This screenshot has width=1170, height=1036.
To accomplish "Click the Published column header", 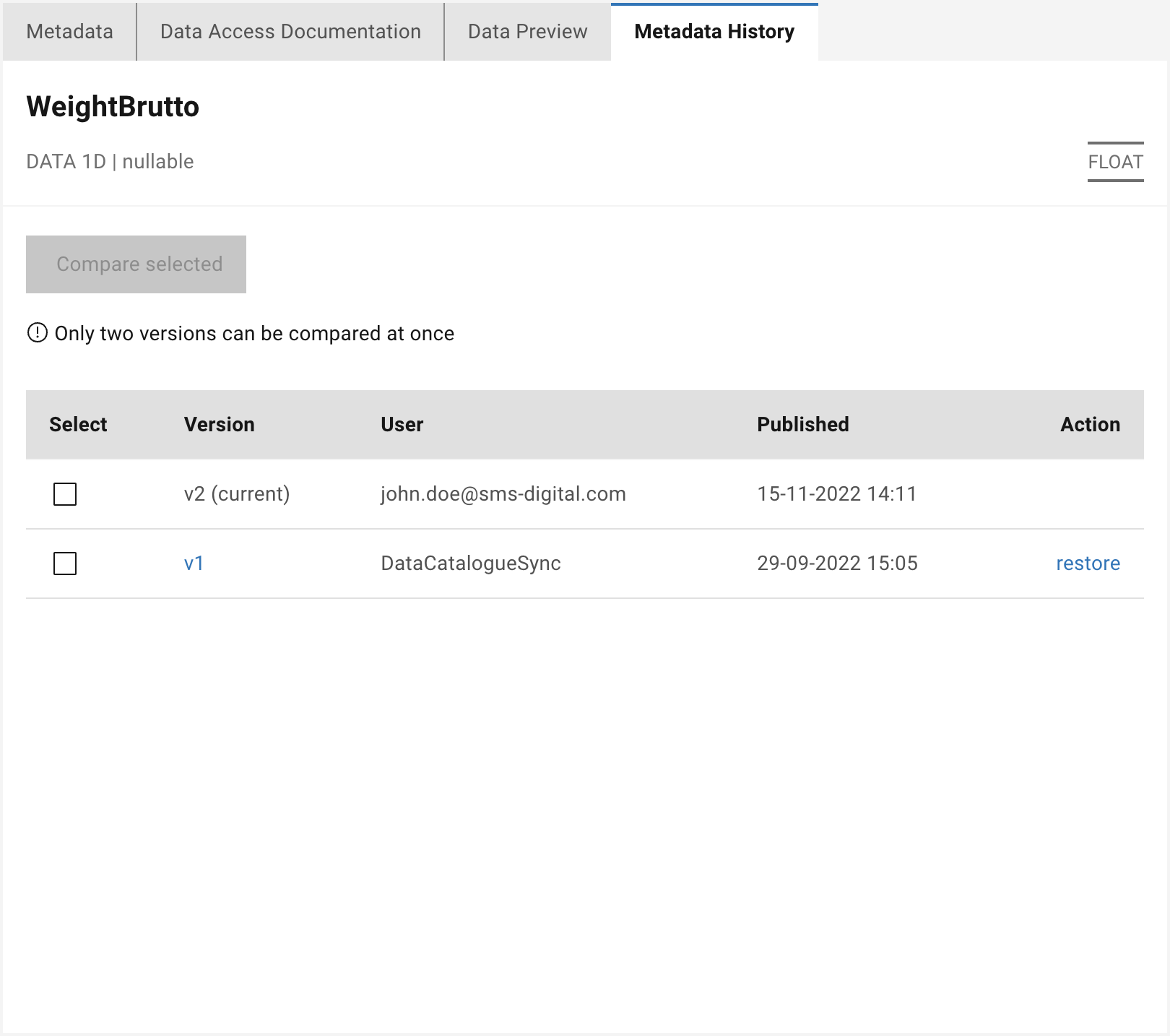I will [x=802, y=424].
